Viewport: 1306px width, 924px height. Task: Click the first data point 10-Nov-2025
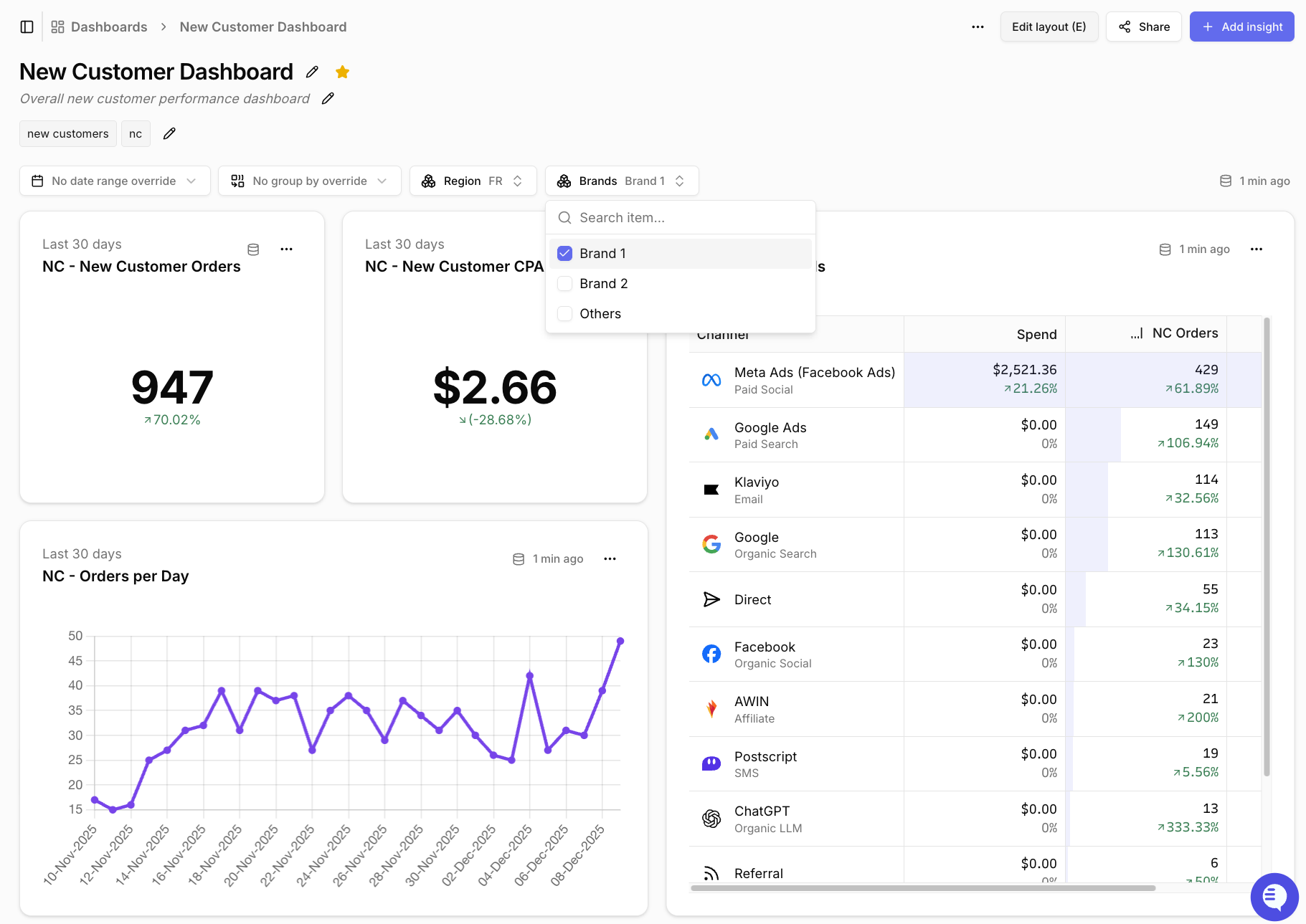click(95, 800)
